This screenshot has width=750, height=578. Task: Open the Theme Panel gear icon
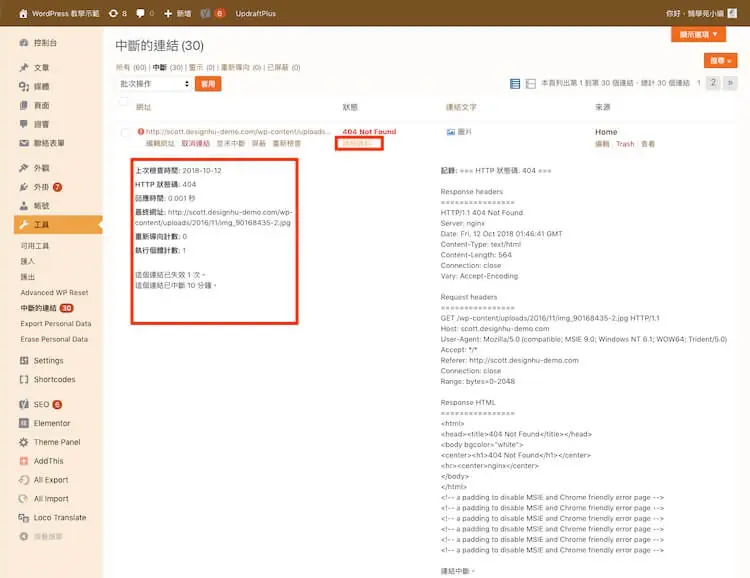click(x=23, y=442)
